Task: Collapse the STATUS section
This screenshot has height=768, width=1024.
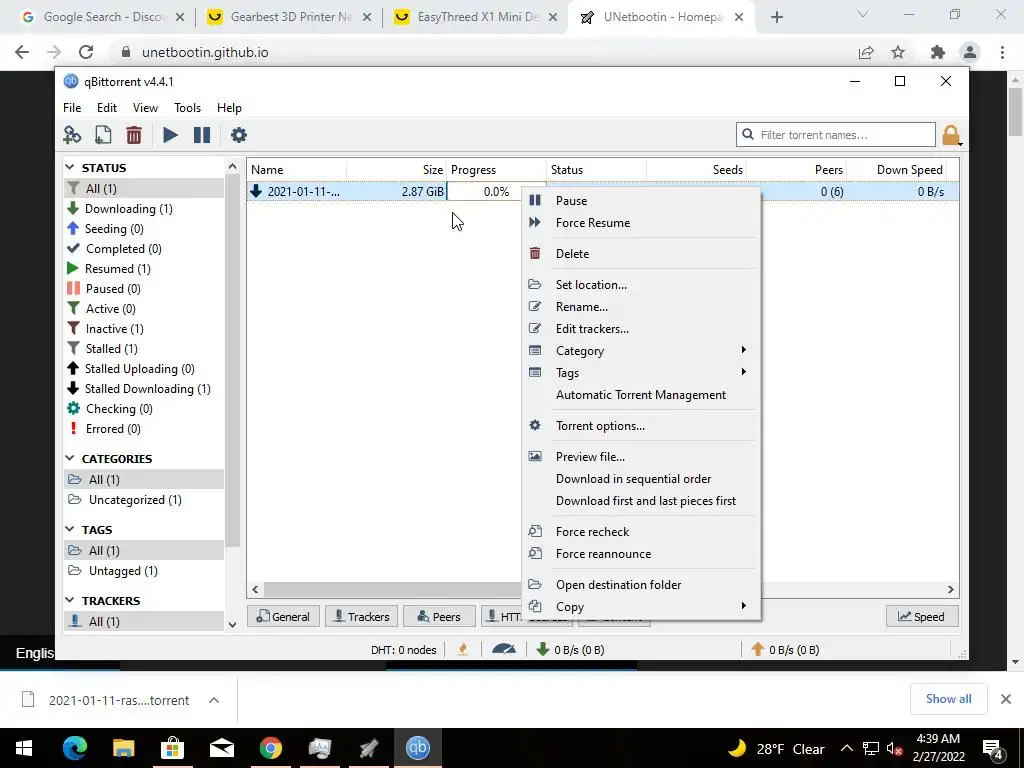Action: click(70, 168)
